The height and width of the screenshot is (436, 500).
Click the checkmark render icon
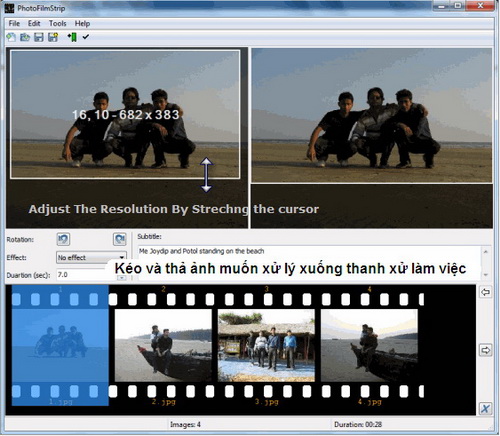click(86, 37)
